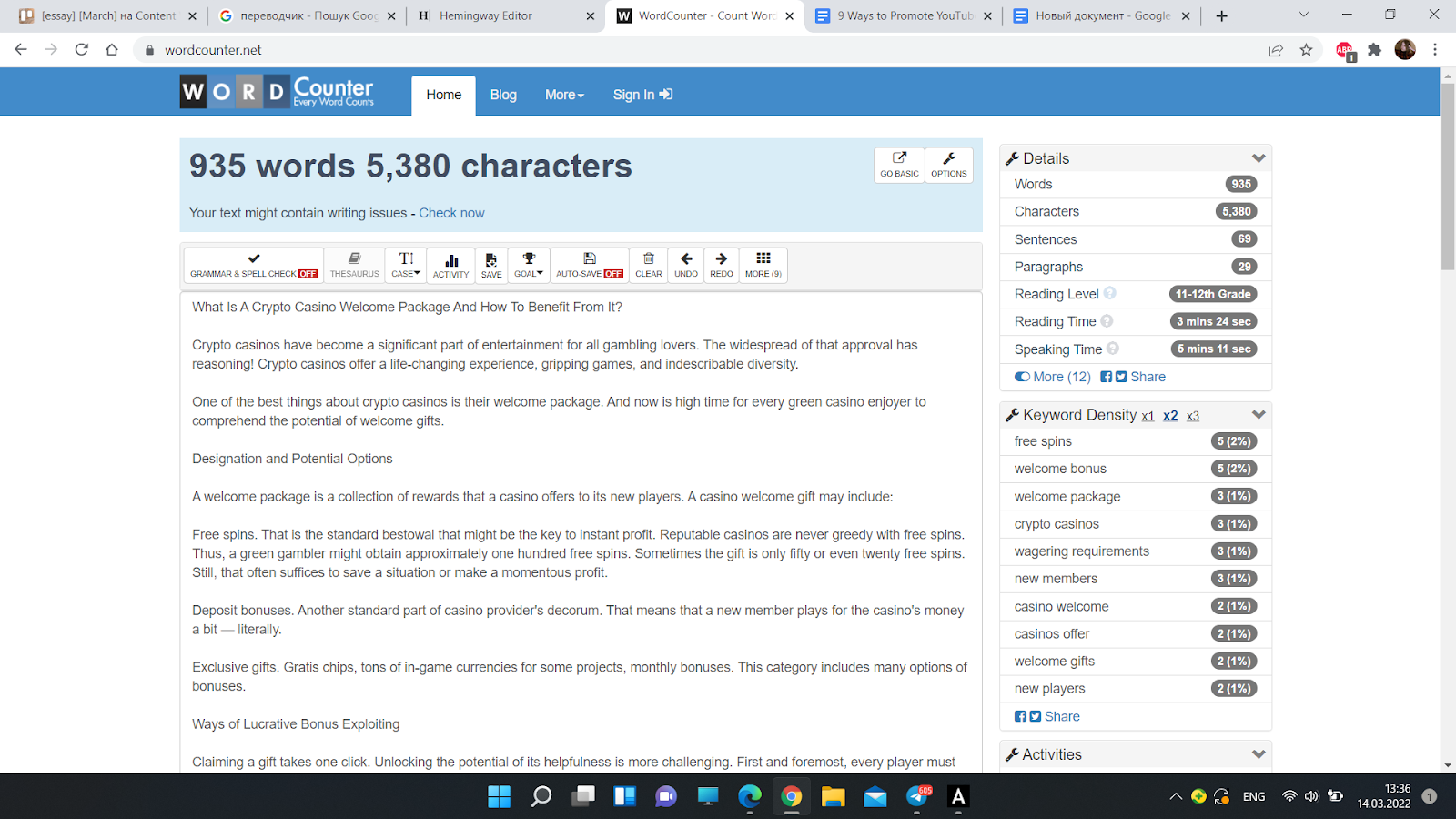Viewport: 1456px width, 819px height.
Task: Toggle Grammar & Spell Check
Action: [x=254, y=265]
